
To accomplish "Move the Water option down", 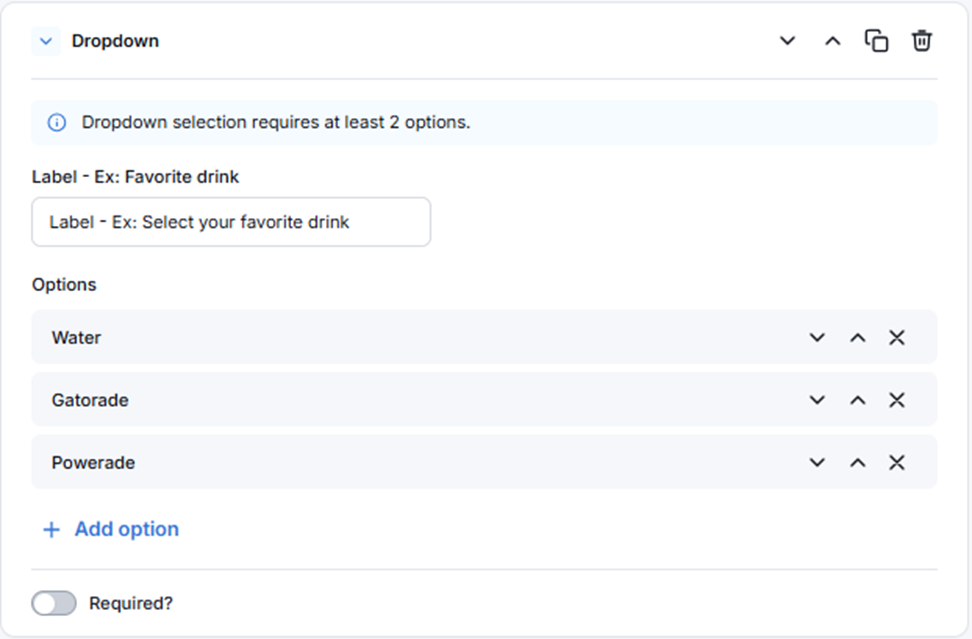I will [x=817, y=338].
